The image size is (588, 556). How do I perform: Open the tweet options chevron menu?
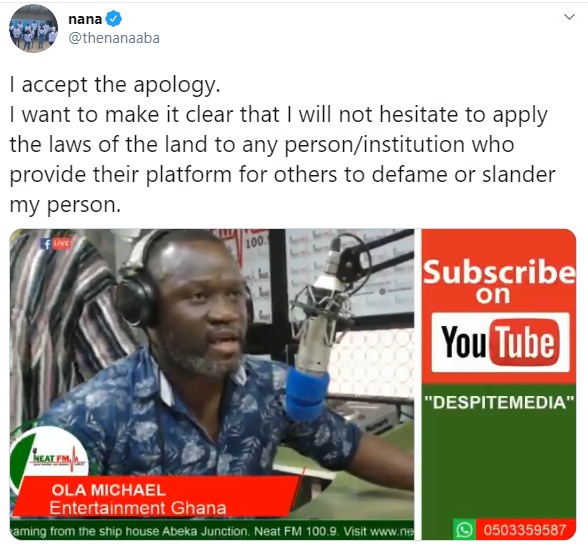(569, 17)
